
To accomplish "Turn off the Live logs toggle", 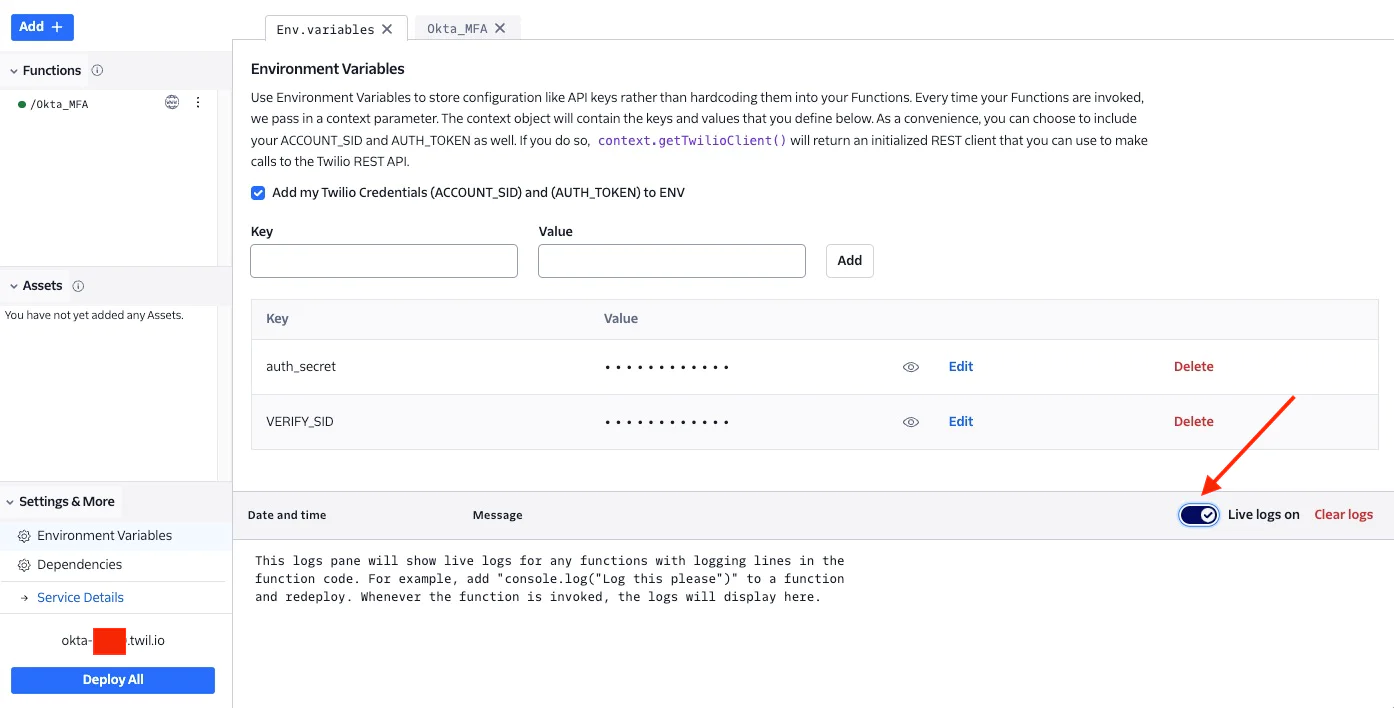I will pos(1198,515).
